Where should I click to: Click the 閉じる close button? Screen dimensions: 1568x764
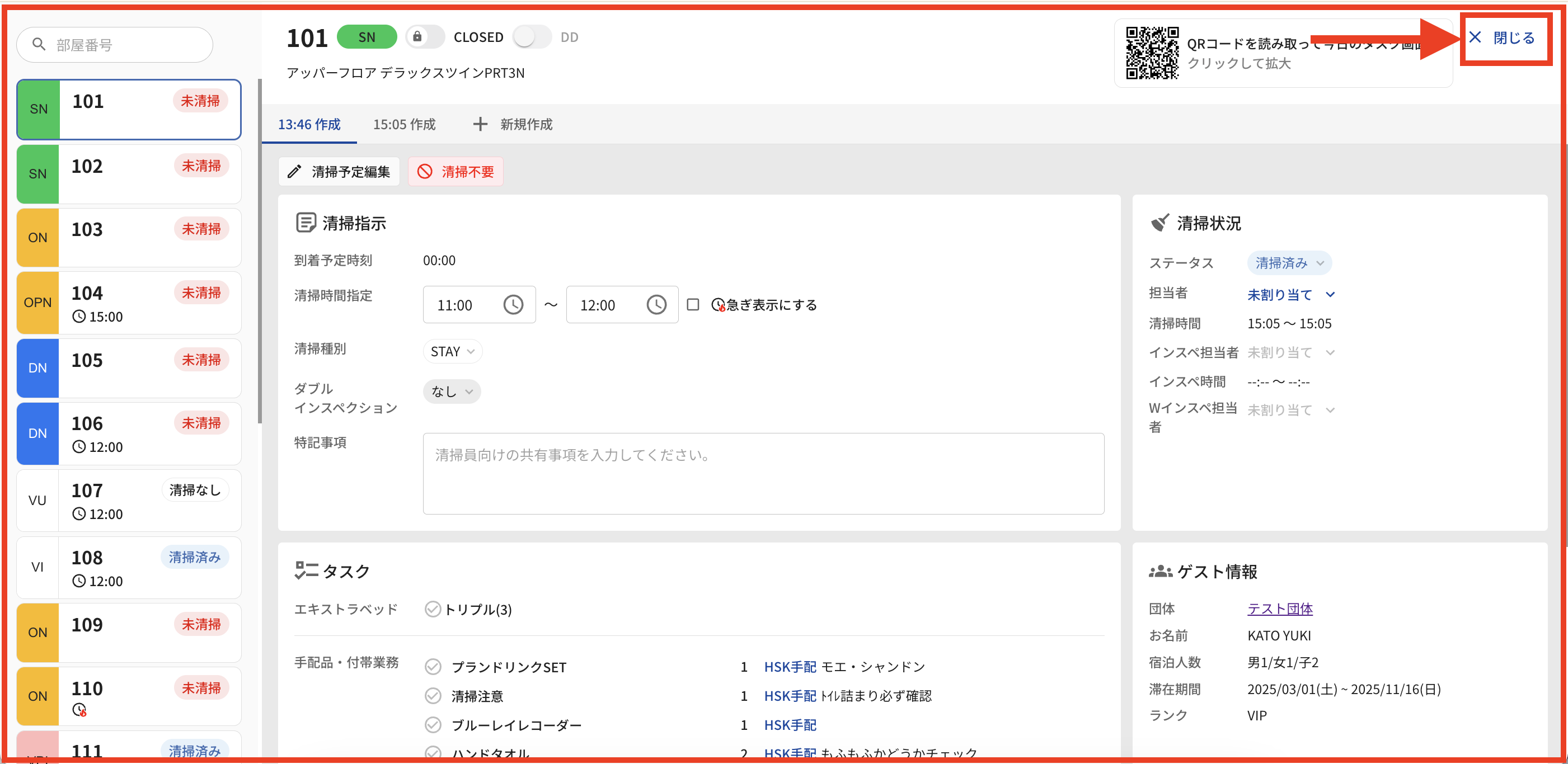point(1504,39)
